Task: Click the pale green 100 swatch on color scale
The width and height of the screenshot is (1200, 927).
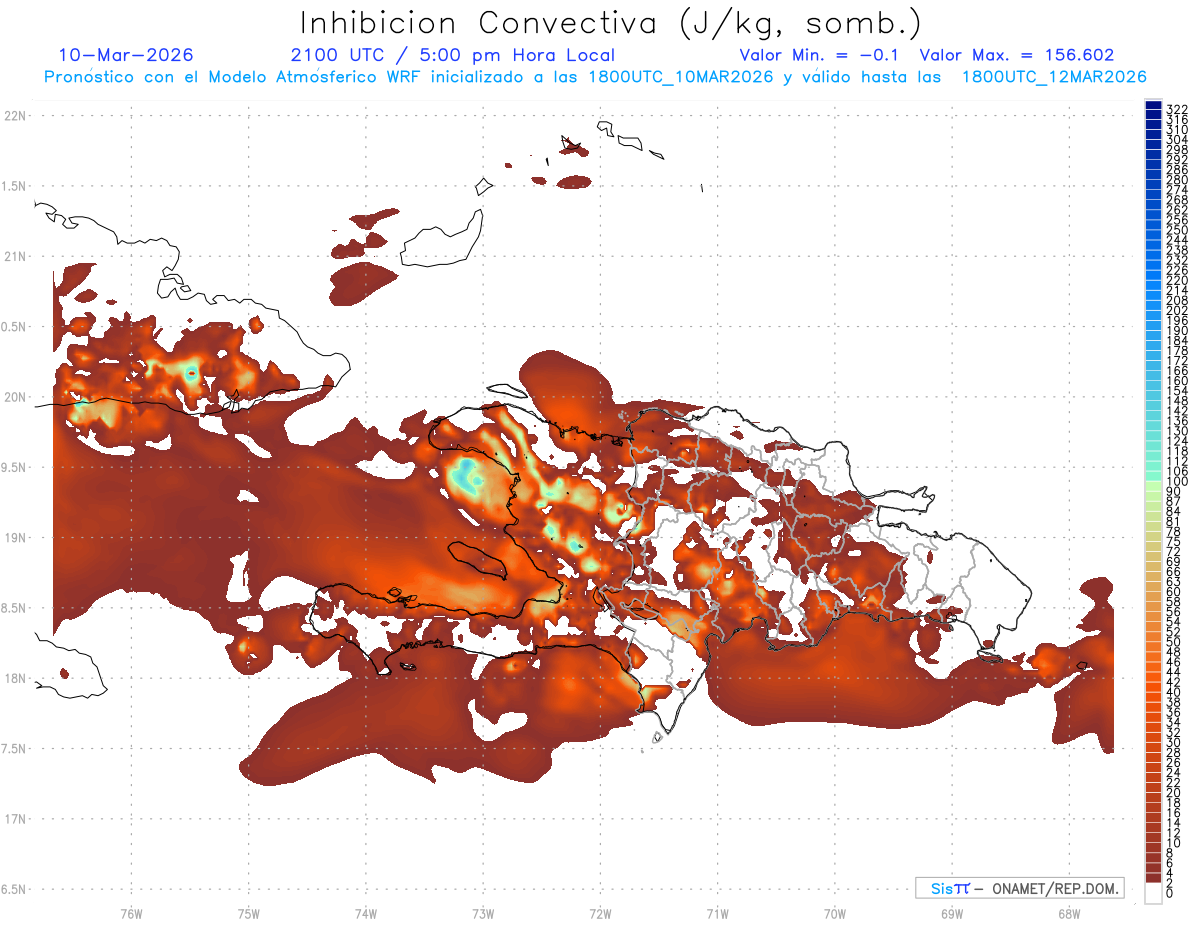Action: click(x=1153, y=486)
